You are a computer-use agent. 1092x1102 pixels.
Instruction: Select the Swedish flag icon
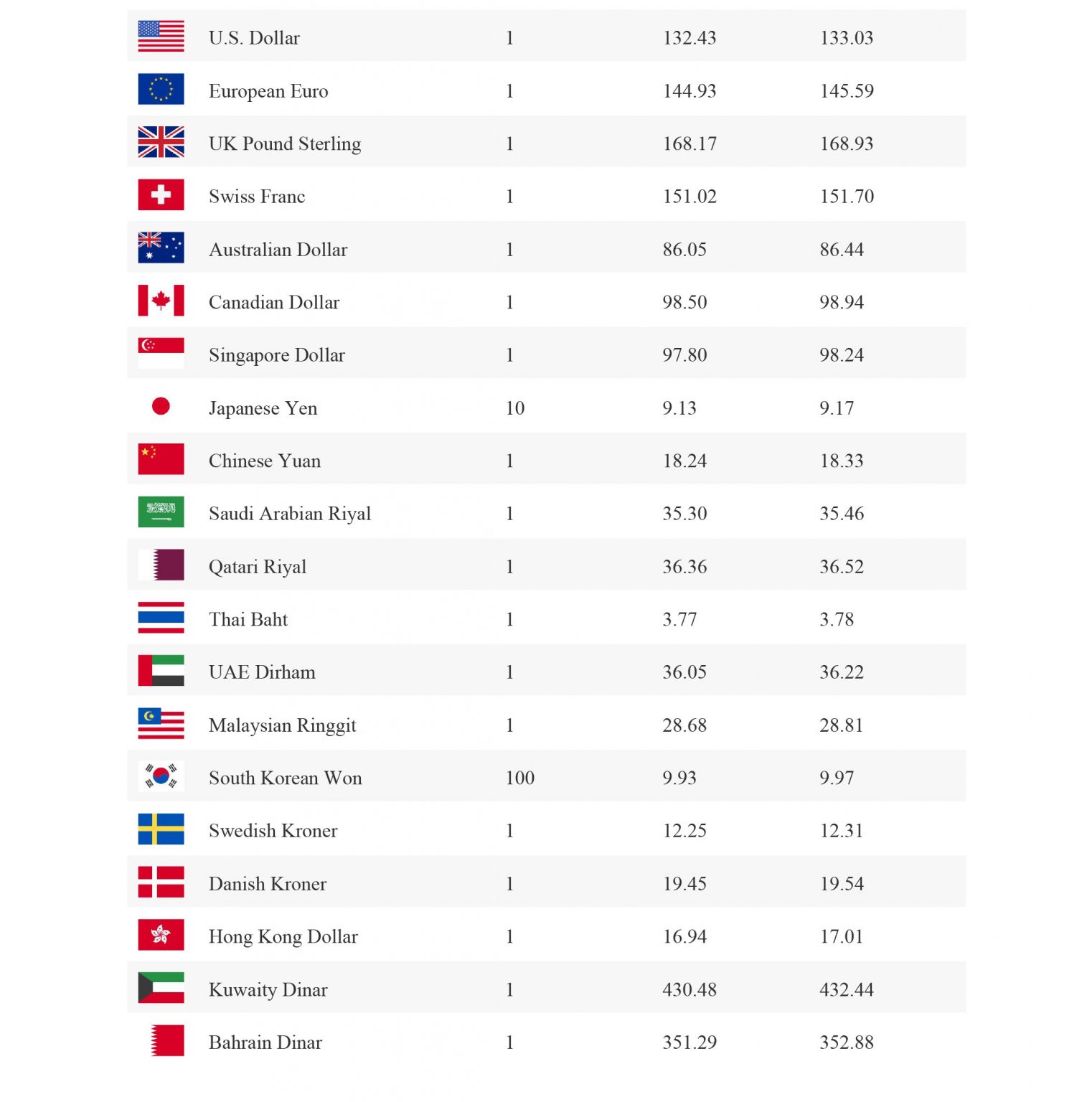(x=161, y=829)
